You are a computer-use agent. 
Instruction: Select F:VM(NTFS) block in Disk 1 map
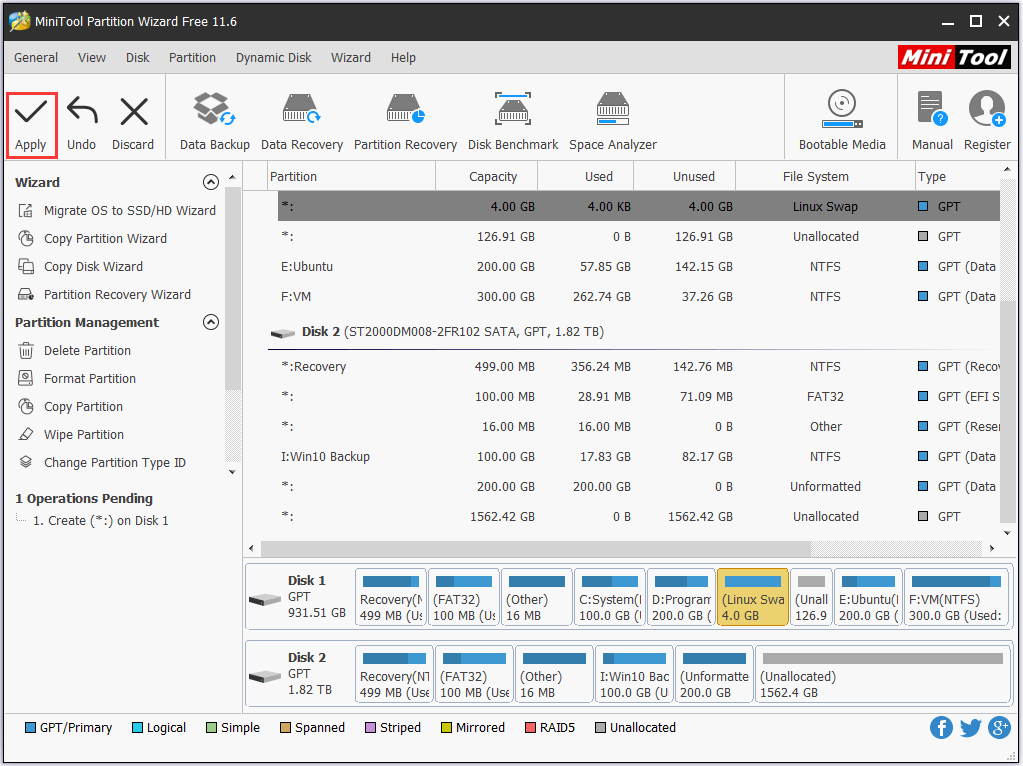[956, 597]
